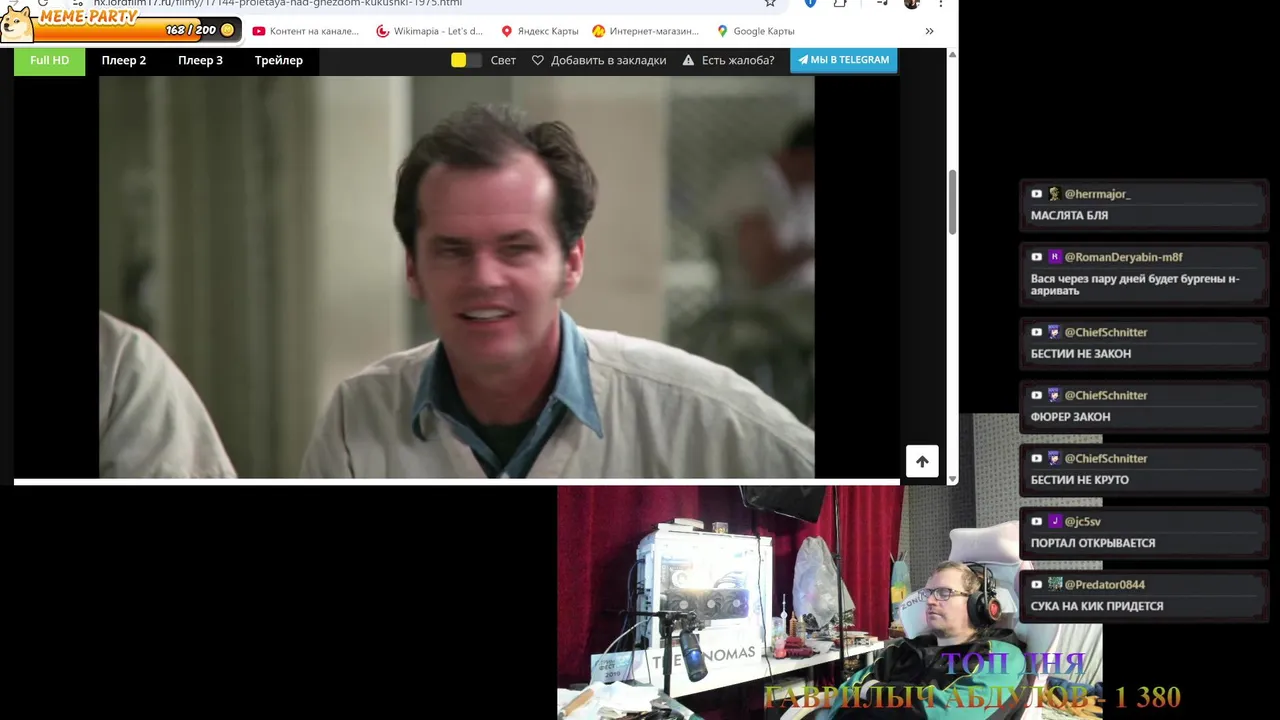Image resolution: width=1280 pixels, height=720 pixels.
Task: Click the @RomanDeryabin-m8f username in chat
Action: (x=1123, y=257)
